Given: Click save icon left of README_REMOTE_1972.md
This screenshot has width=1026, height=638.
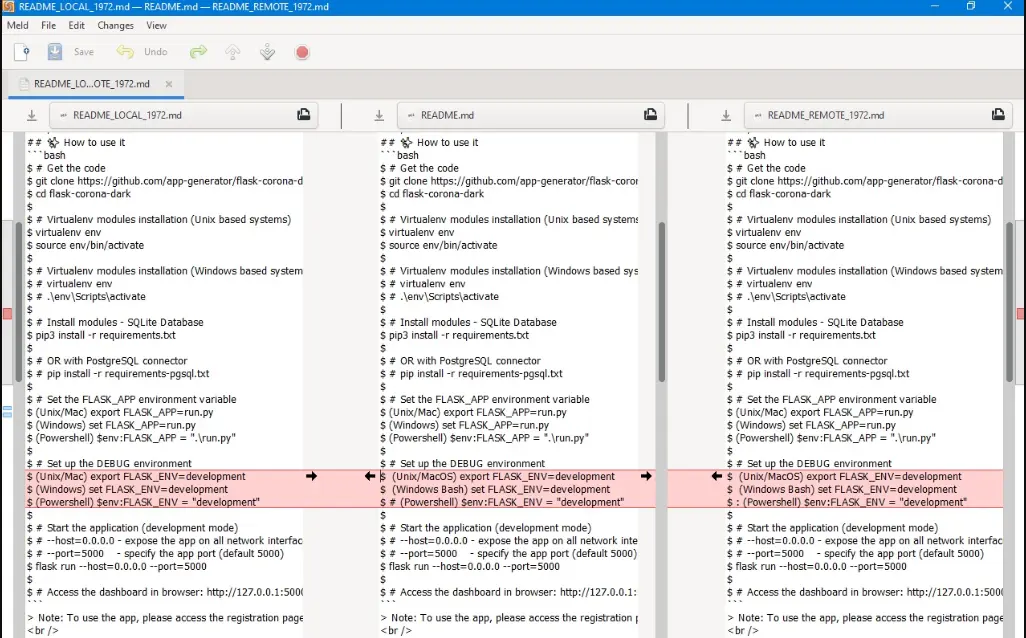Looking at the screenshot, I should coord(726,116).
